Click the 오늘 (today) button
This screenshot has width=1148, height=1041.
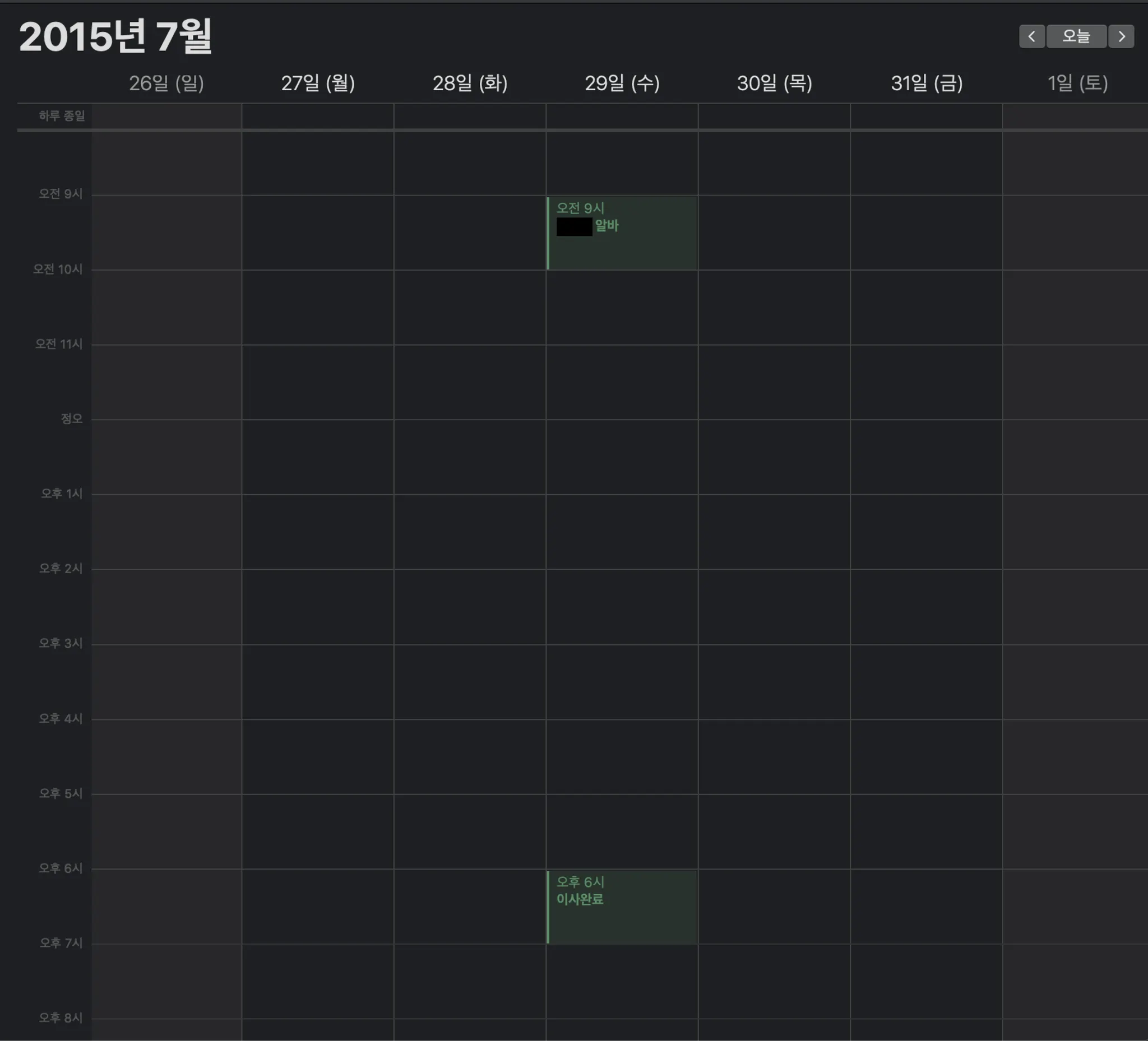tap(1076, 36)
